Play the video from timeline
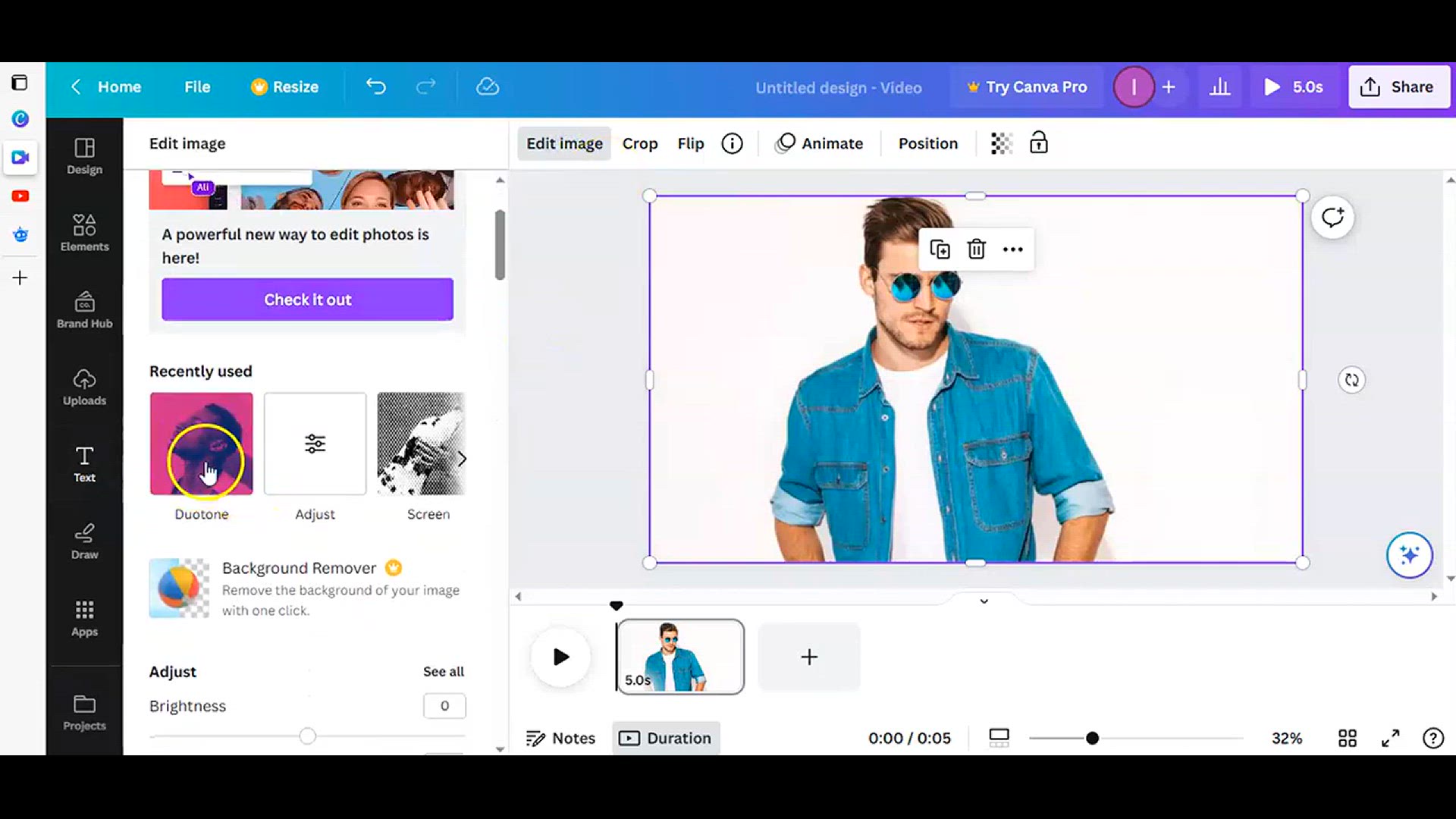This screenshot has height=819, width=1456. coord(560,657)
